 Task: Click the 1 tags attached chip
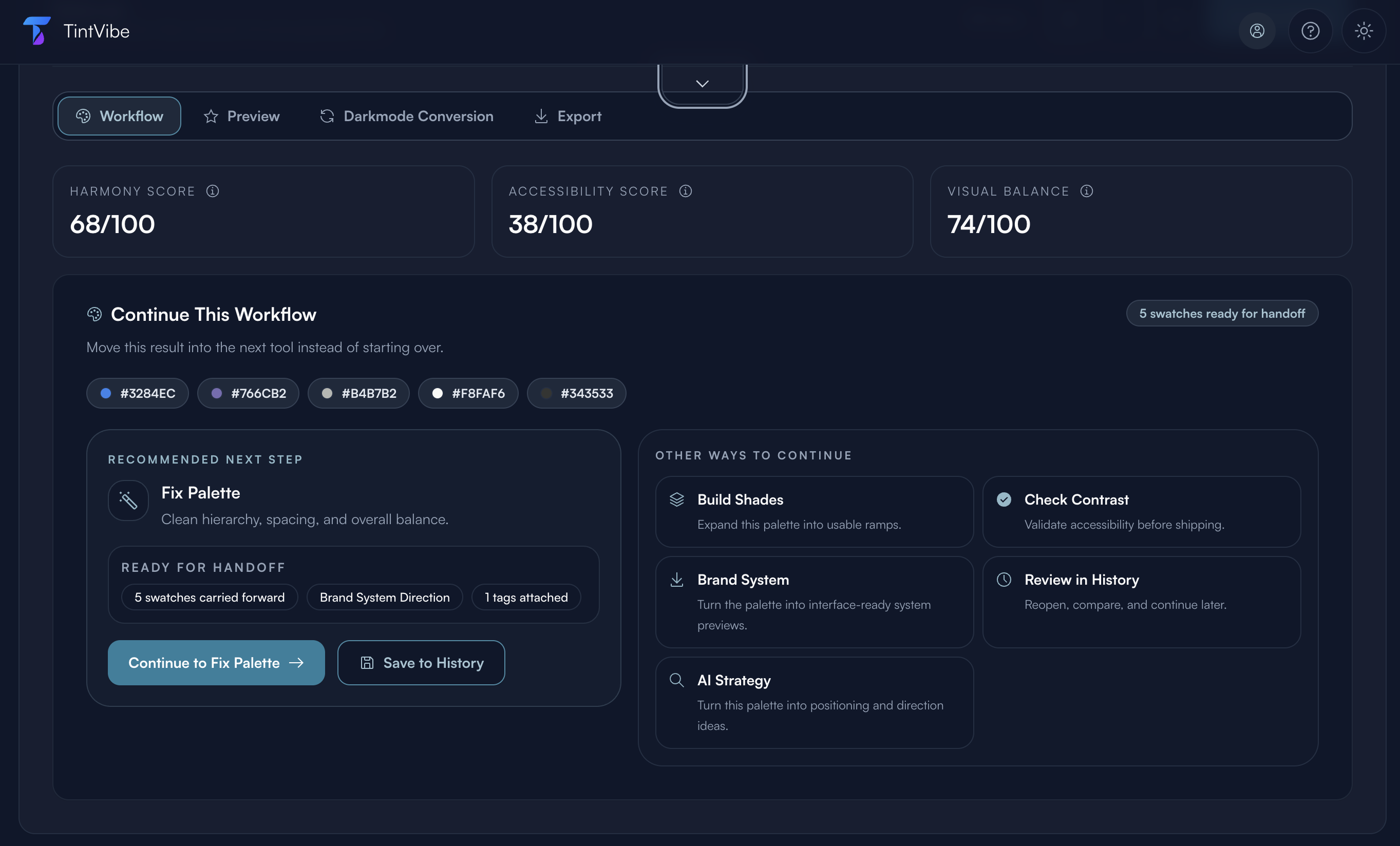(x=526, y=598)
